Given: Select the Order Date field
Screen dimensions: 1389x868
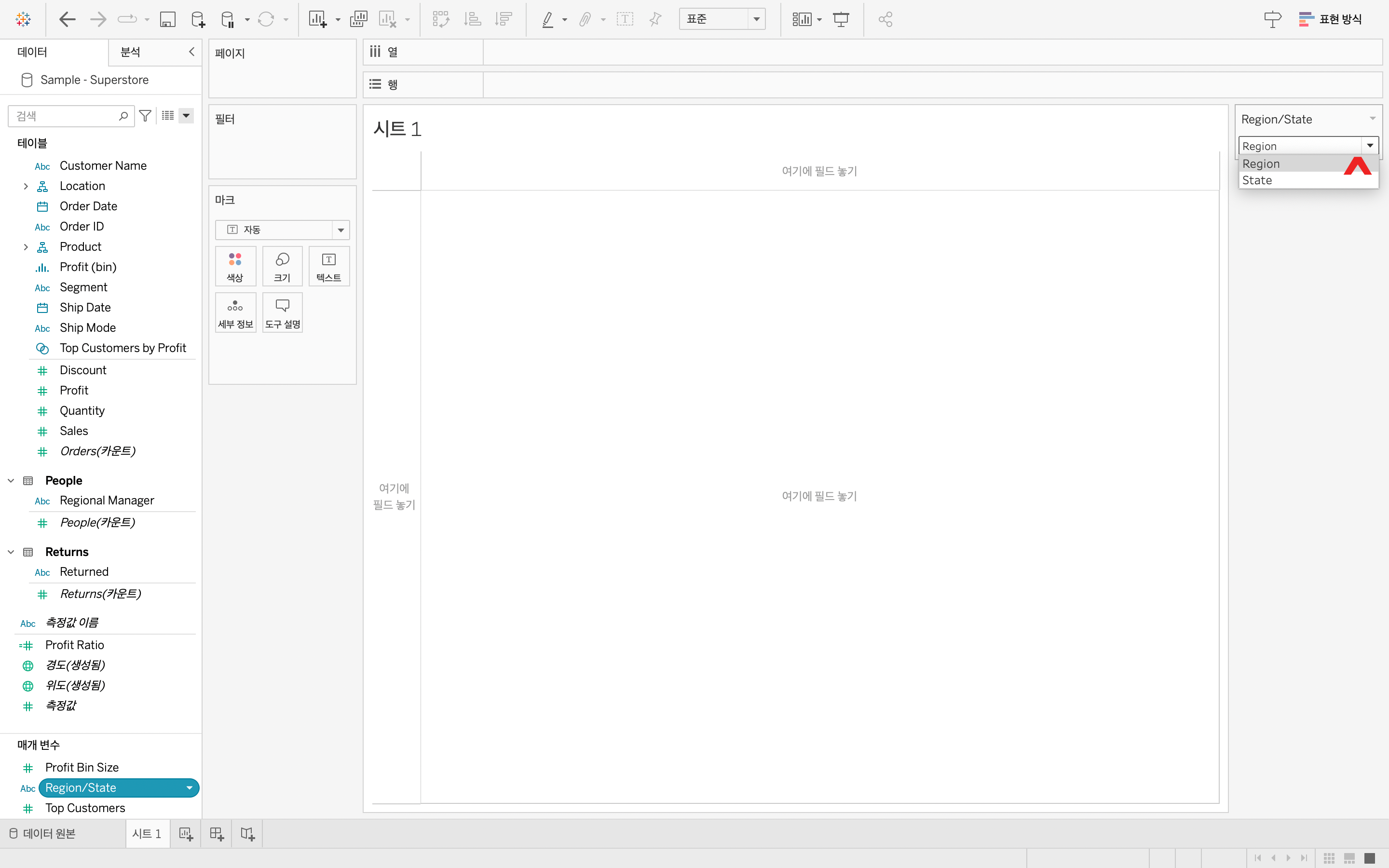Looking at the screenshot, I should coord(88,206).
